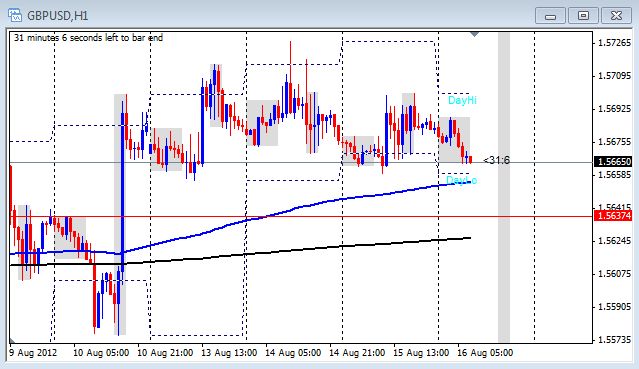Click the '10 Aug 21:00' time axis label
Image resolution: width=639 pixels, height=369 pixels.
(x=165, y=353)
